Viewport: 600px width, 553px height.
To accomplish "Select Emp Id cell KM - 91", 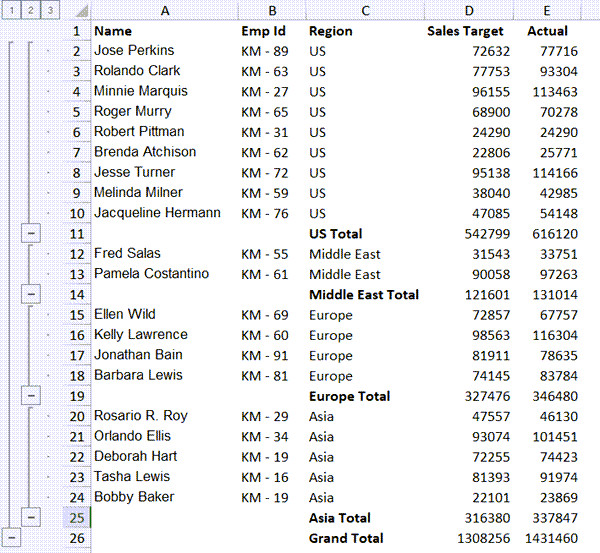I will (x=265, y=355).
